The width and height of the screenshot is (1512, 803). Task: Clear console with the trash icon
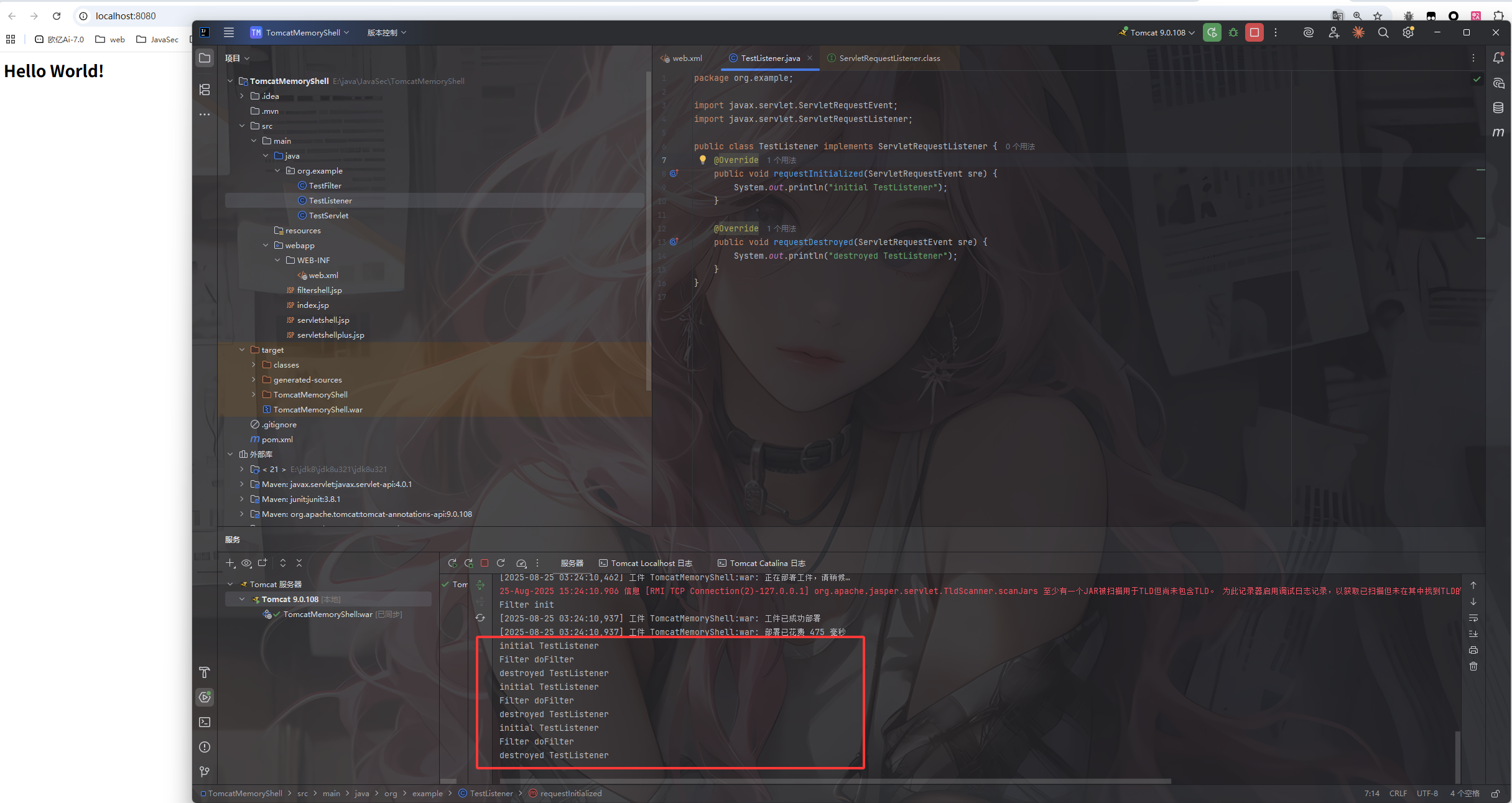1473,666
